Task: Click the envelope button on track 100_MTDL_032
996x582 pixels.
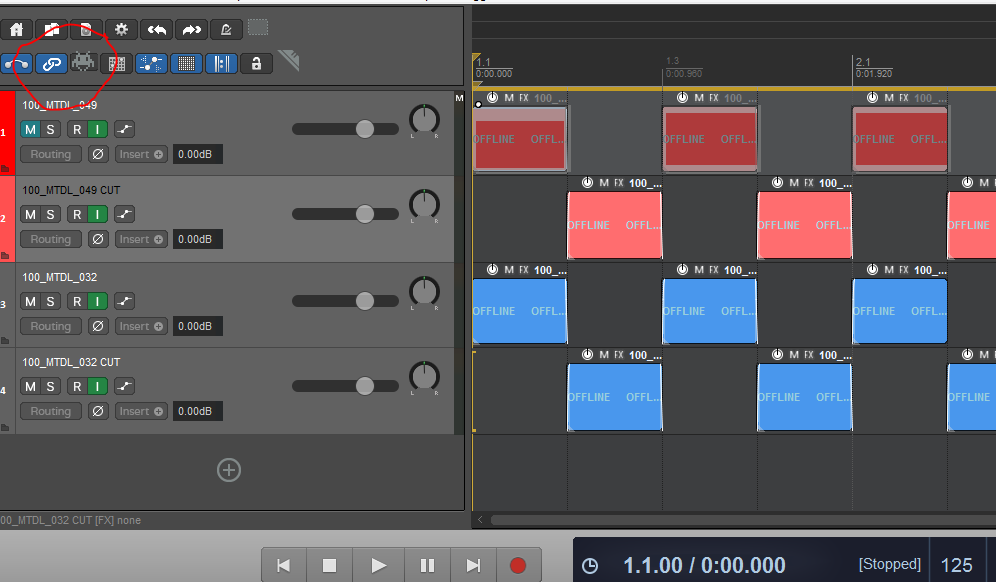Action: (x=124, y=302)
